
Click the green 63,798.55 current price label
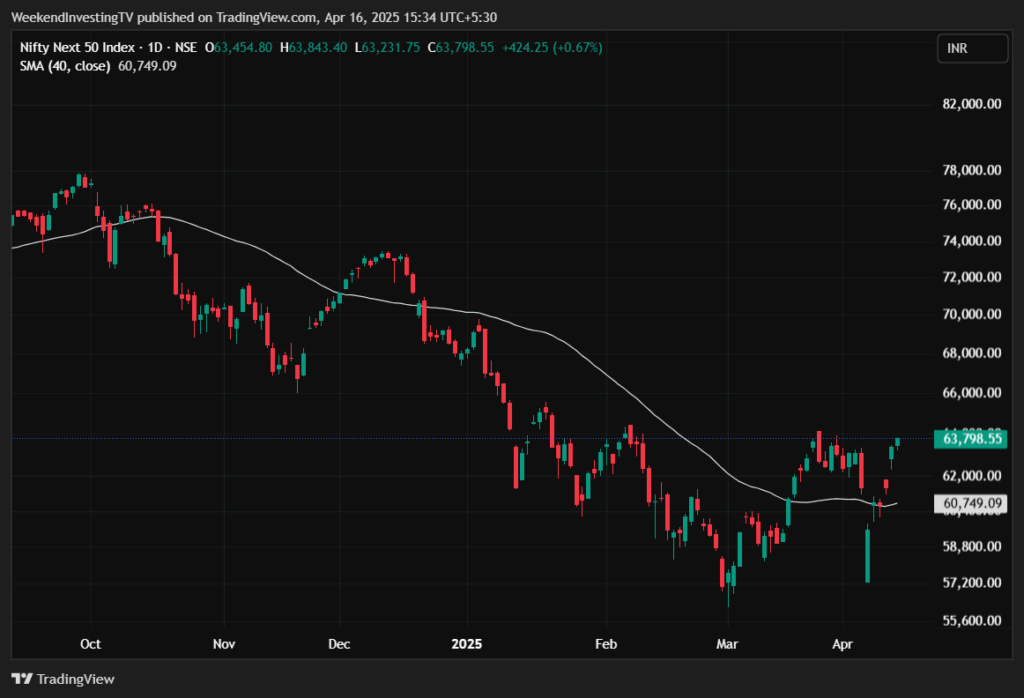pyautogui.click(x=969, y=439)
